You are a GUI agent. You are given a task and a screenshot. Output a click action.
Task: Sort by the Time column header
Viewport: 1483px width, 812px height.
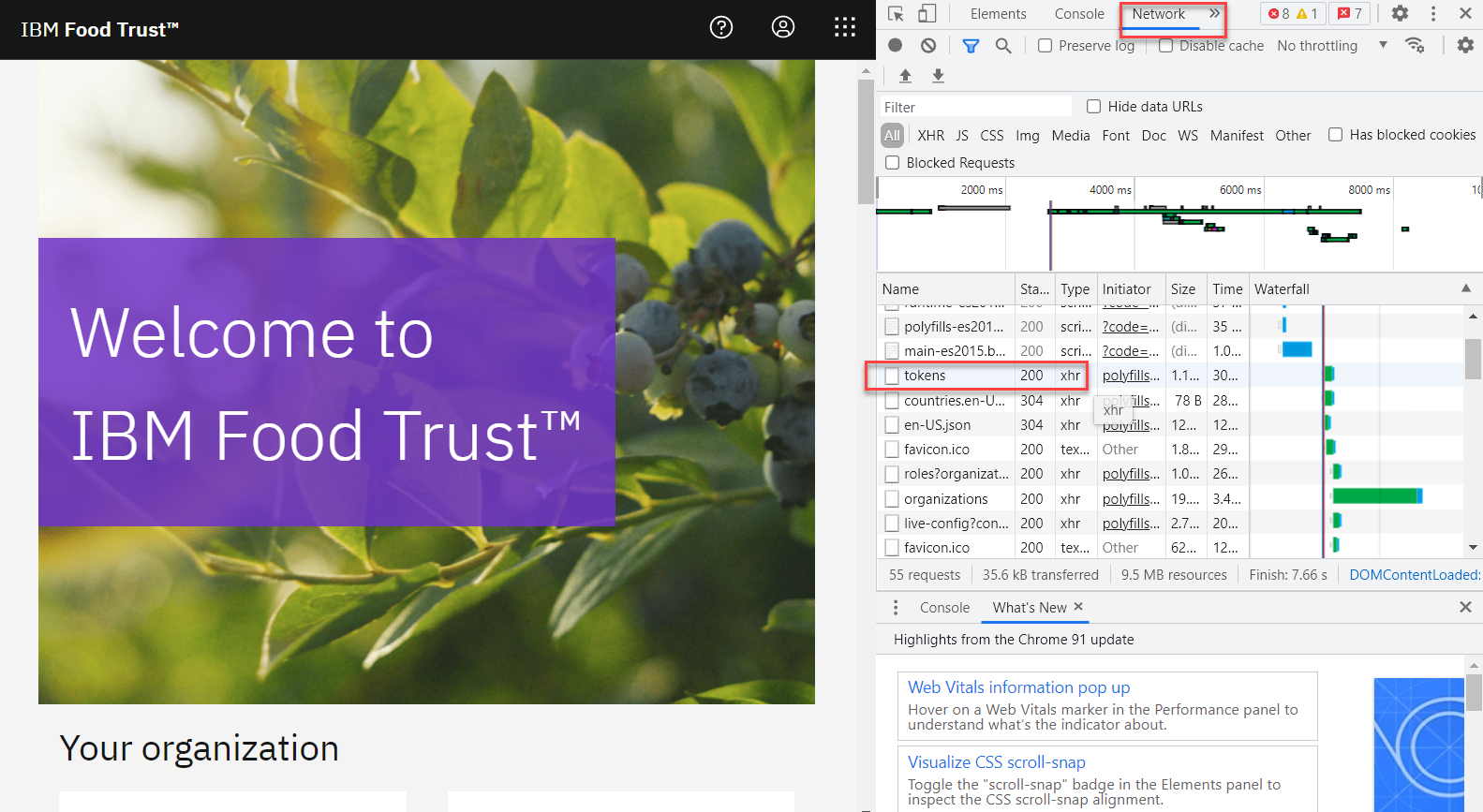point(1227,288)
